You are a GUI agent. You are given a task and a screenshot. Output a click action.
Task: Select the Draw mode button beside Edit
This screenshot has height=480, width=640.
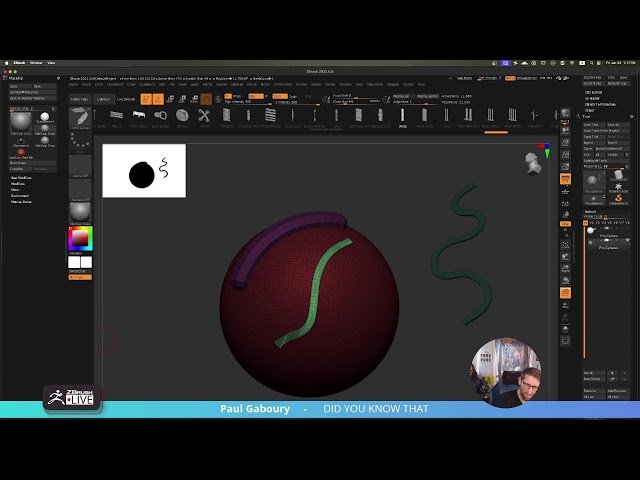(157, 99)
